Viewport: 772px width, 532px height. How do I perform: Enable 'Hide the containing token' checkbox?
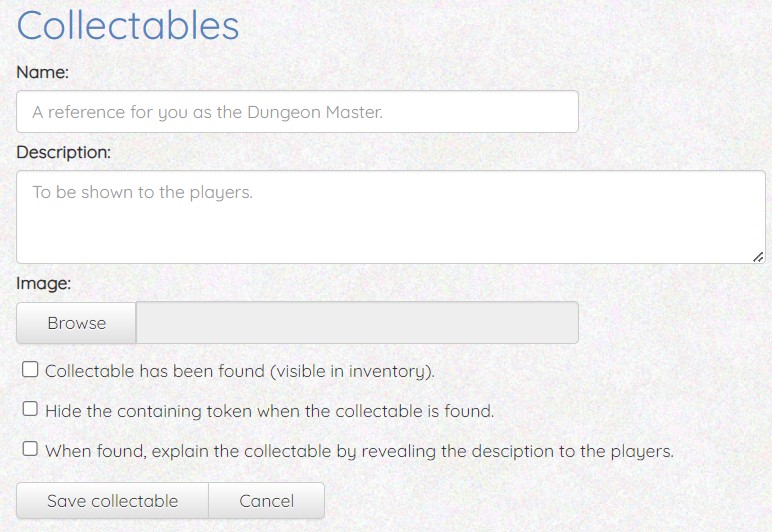point(30,410)
